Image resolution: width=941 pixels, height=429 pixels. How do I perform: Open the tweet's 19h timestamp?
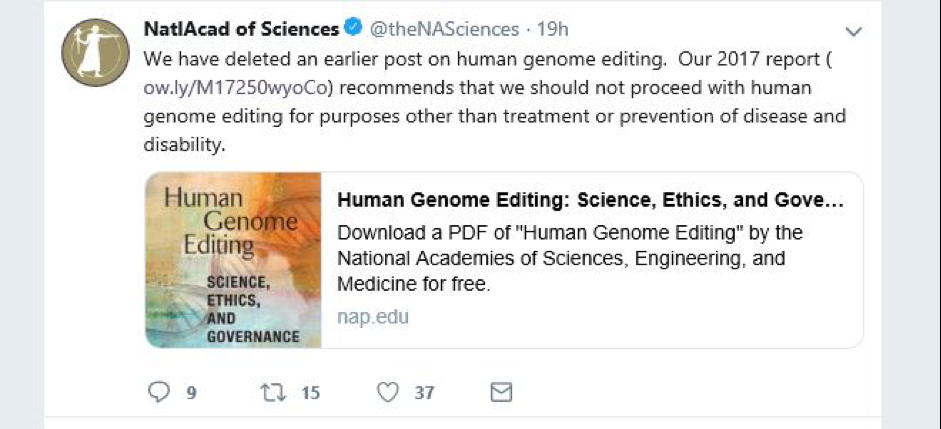point(551,29)
